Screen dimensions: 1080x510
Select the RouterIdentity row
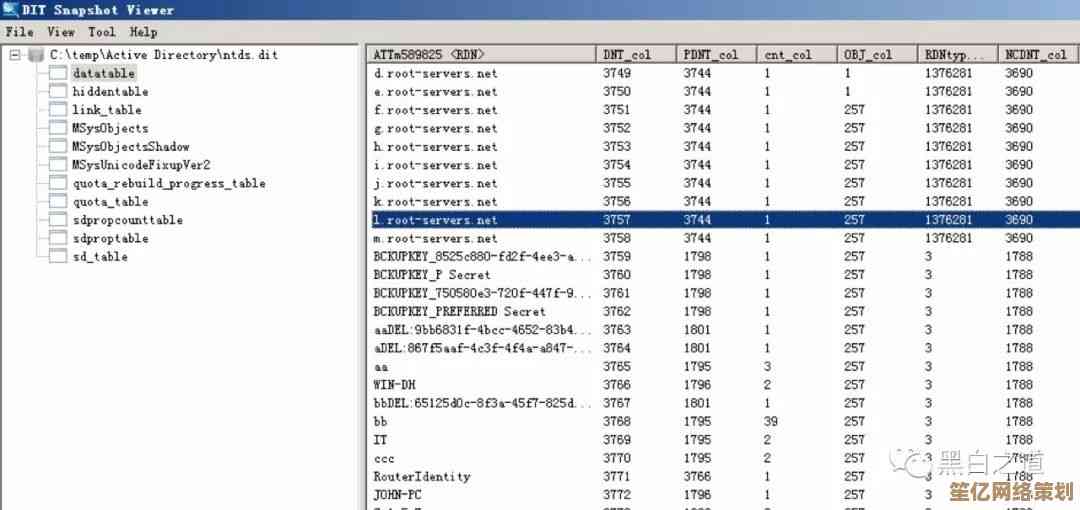click(422, 477)
